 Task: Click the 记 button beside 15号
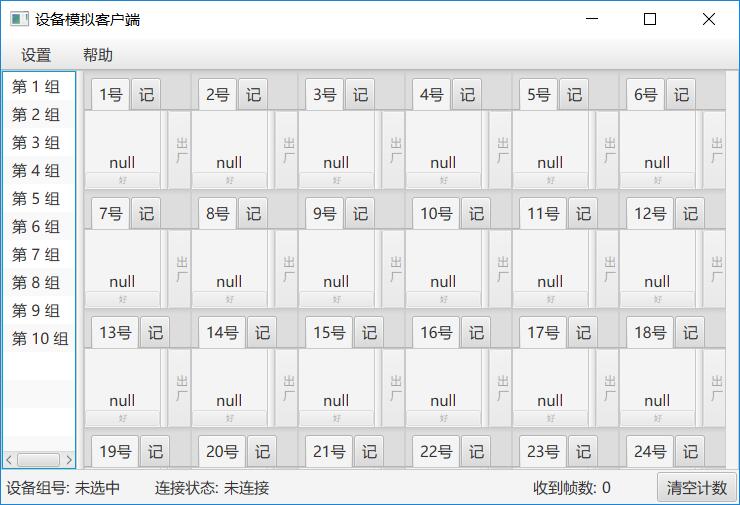point(370,332)
